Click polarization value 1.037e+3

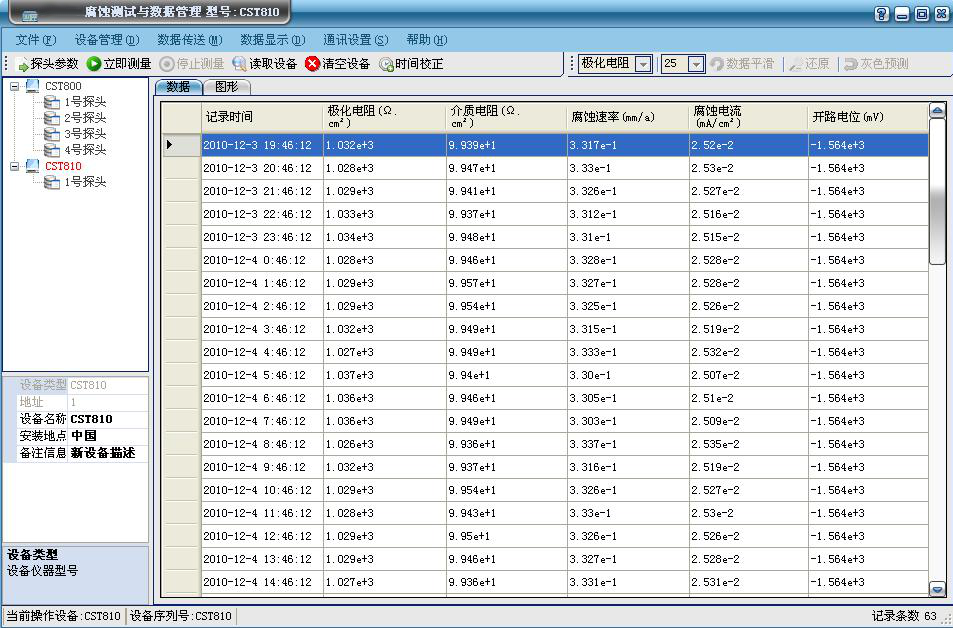pyautogui.click(x=384, y=375)
